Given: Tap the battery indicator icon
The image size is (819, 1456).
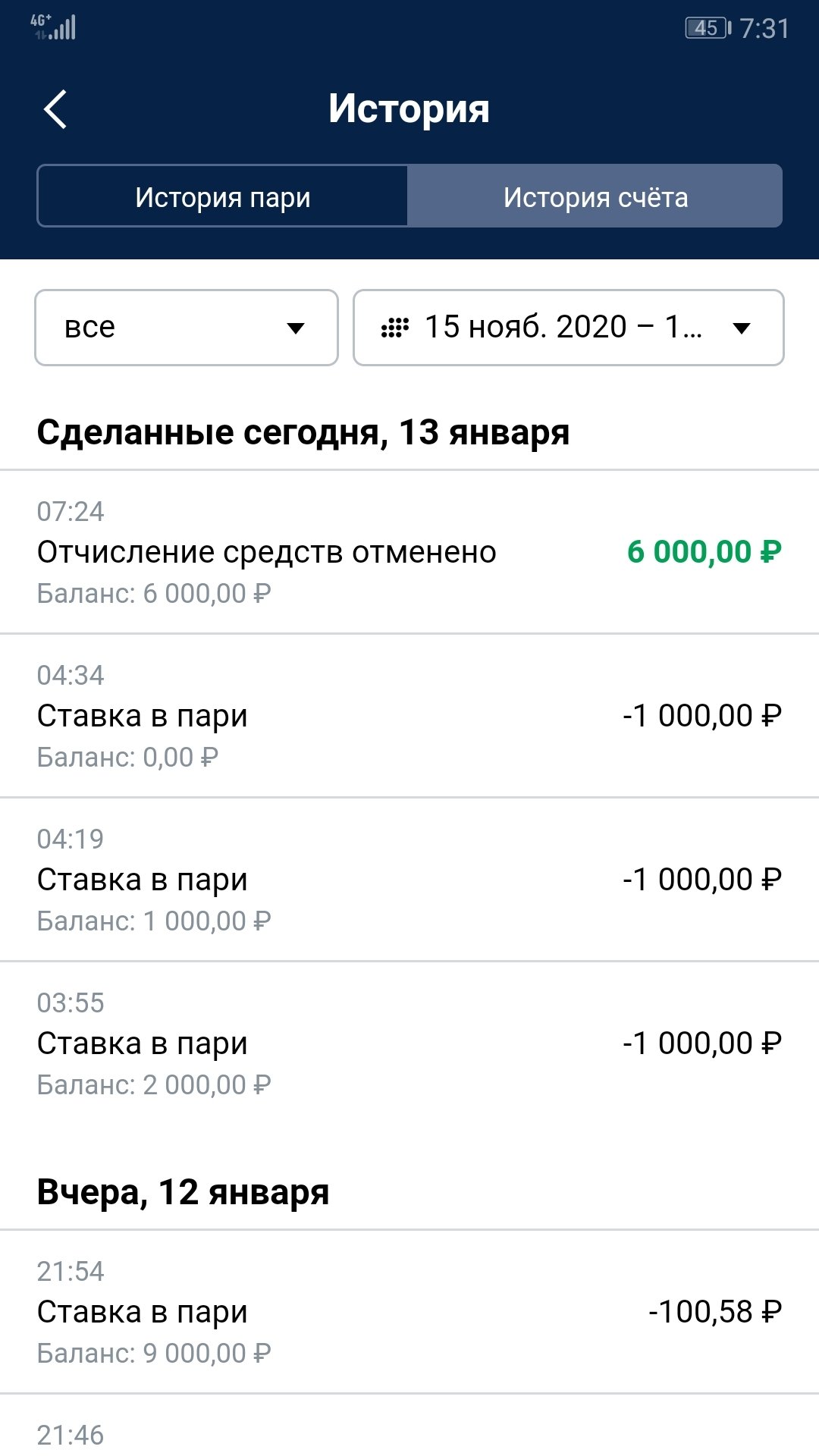Looking at the screenshot, I should tap(707, 28).
